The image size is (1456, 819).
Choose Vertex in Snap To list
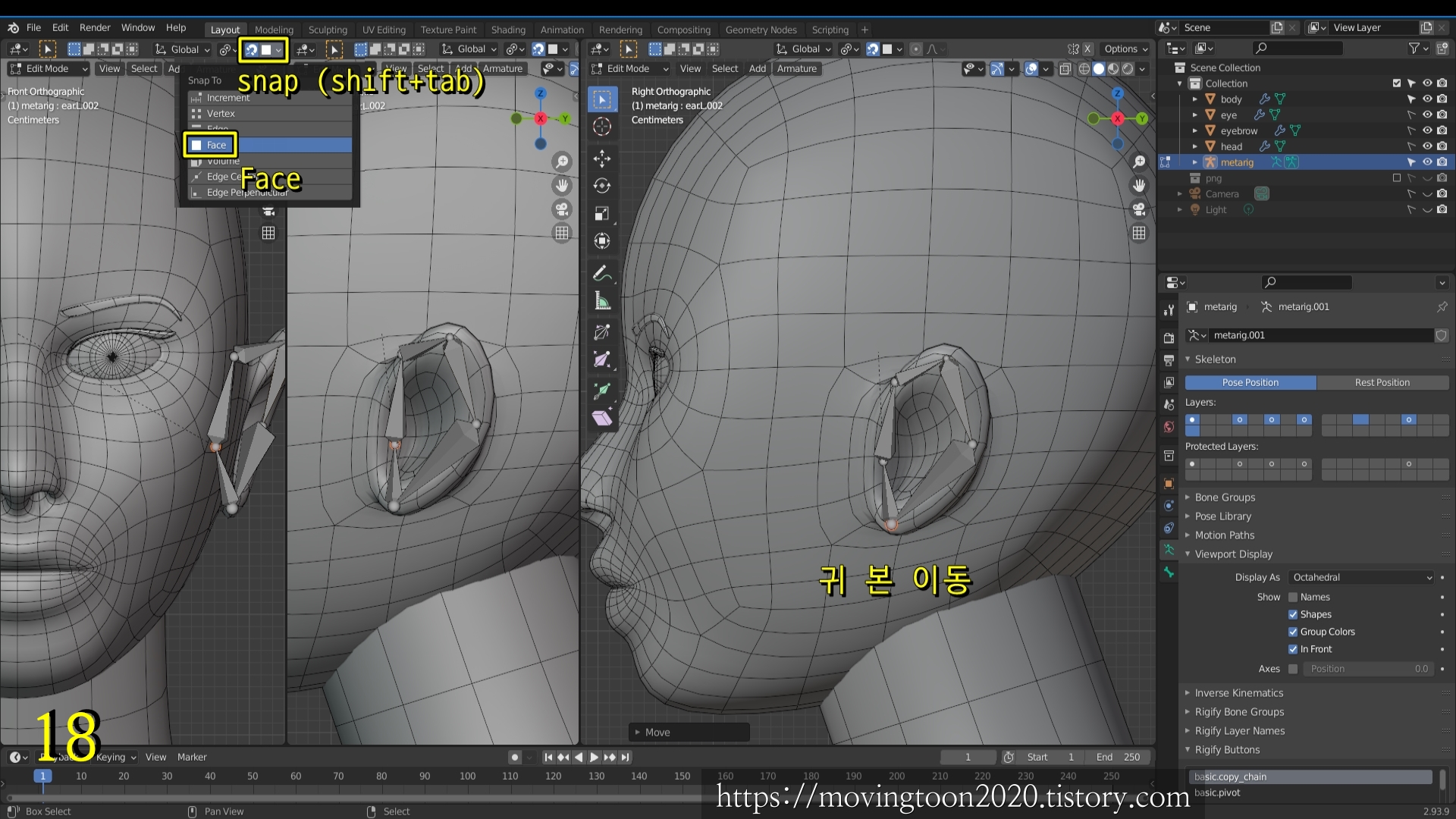tap(271, 114)
